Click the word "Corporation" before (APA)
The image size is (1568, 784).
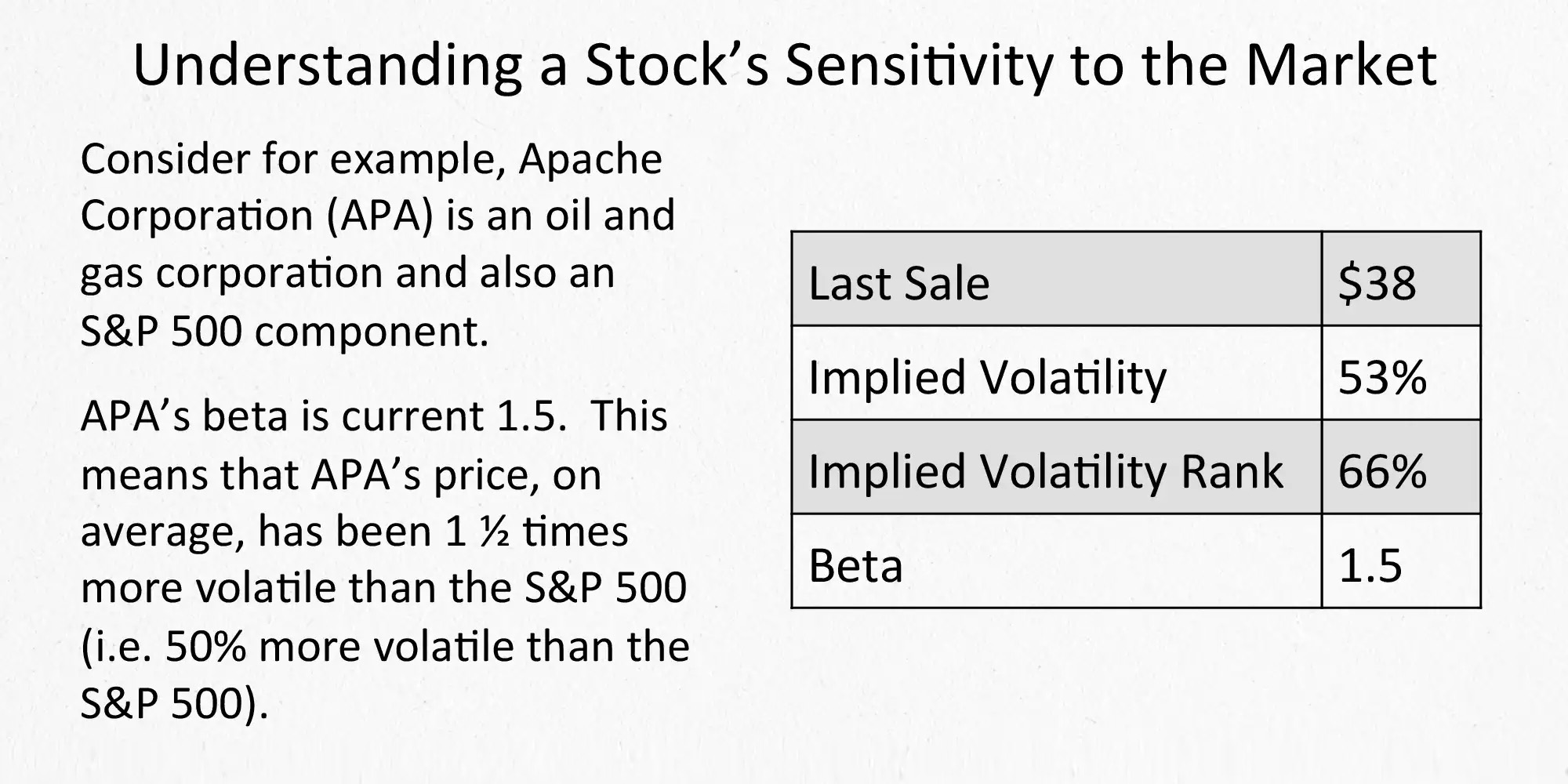click(197, 216)
